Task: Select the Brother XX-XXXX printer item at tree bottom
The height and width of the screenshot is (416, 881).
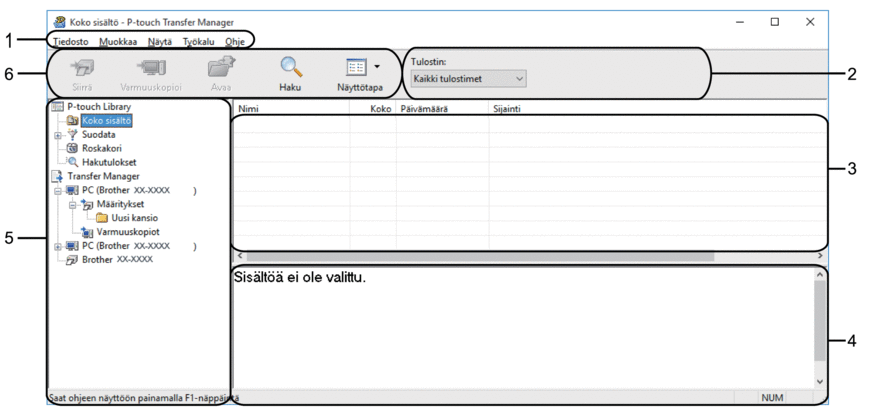Action: pos(117,260)
